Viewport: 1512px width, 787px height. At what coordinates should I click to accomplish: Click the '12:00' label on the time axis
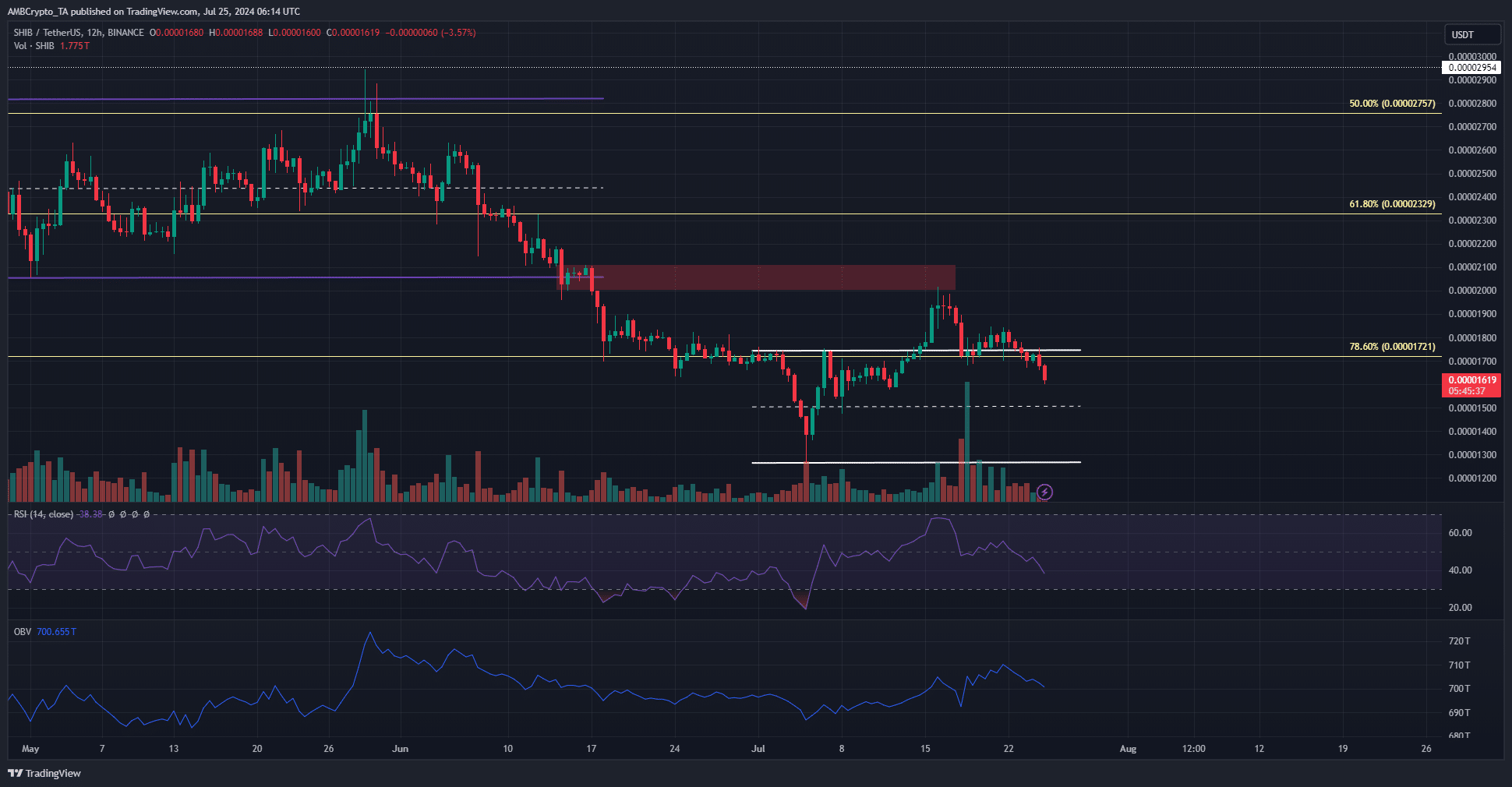pos(1193,749)
